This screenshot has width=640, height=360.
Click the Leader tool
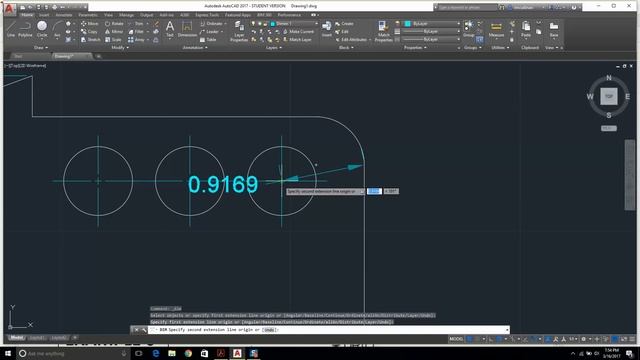coord(210,31)
